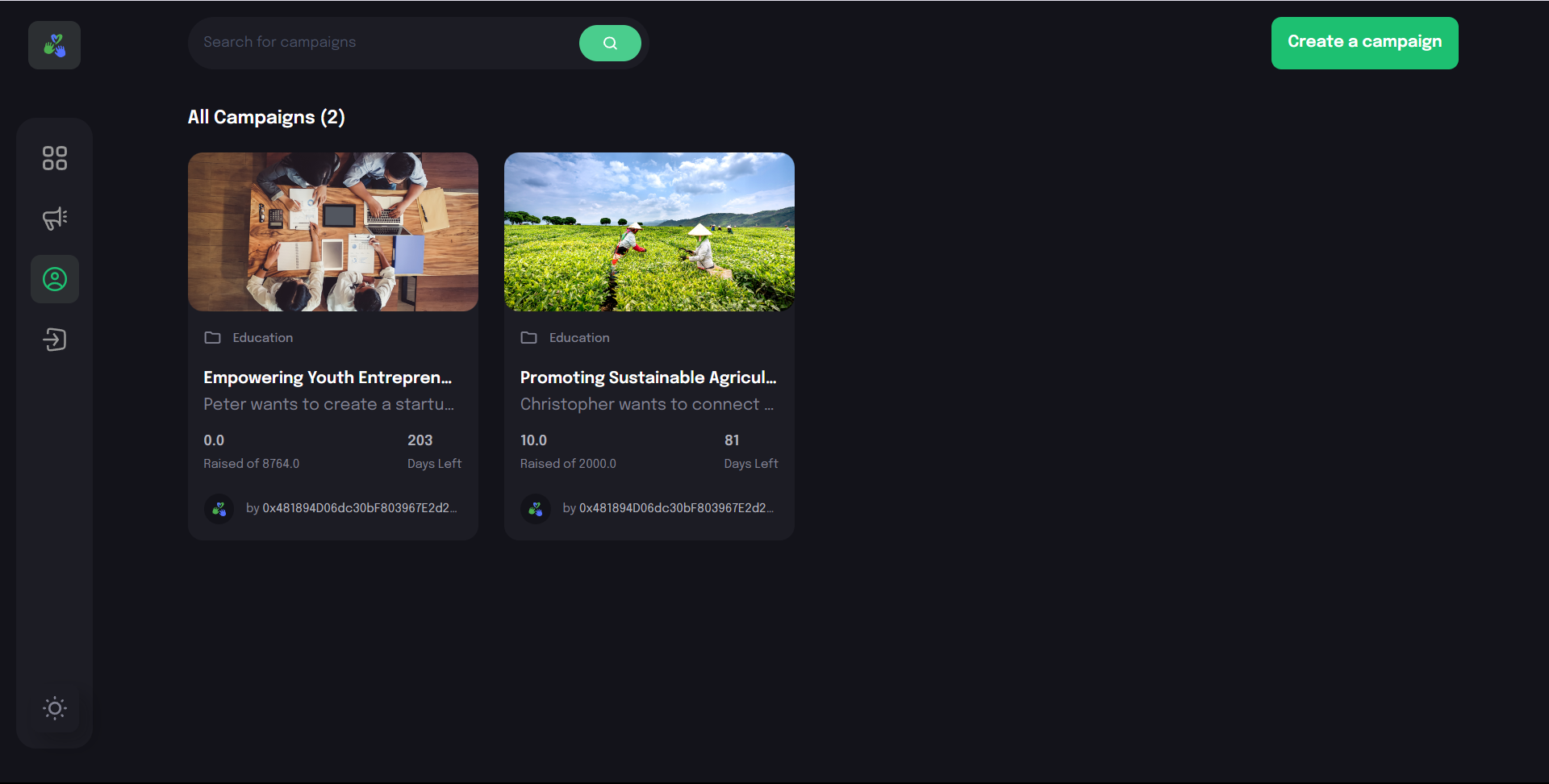Click owner avatar on Empowering Youth card
The width and height of the screenshot is (1549, 784).
pyautogui.click(x=219, y=509)
